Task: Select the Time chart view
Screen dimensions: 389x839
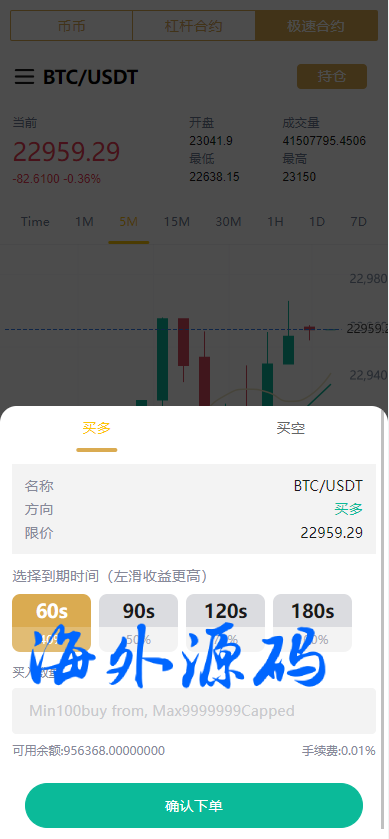Action: click(x=35, y=222)
